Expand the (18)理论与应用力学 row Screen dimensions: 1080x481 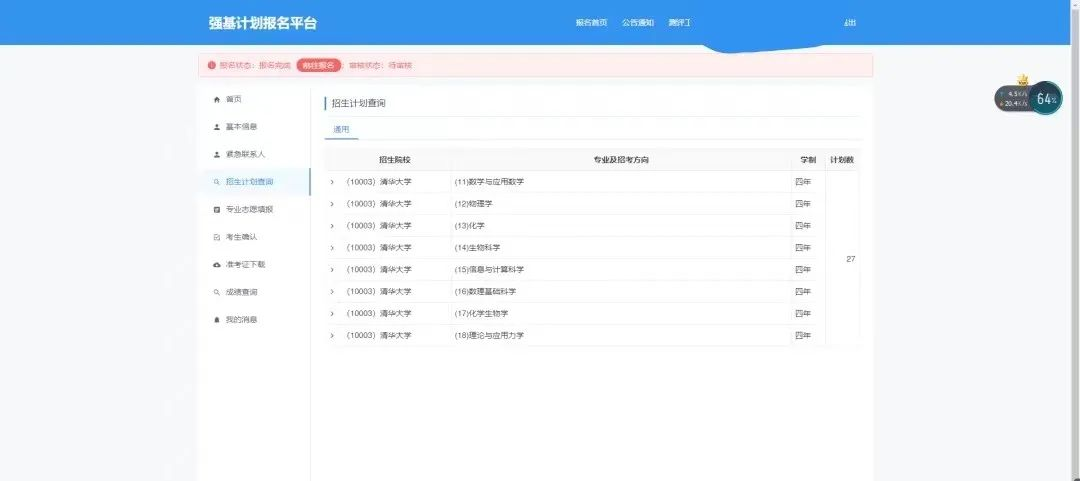coord(332,336)
